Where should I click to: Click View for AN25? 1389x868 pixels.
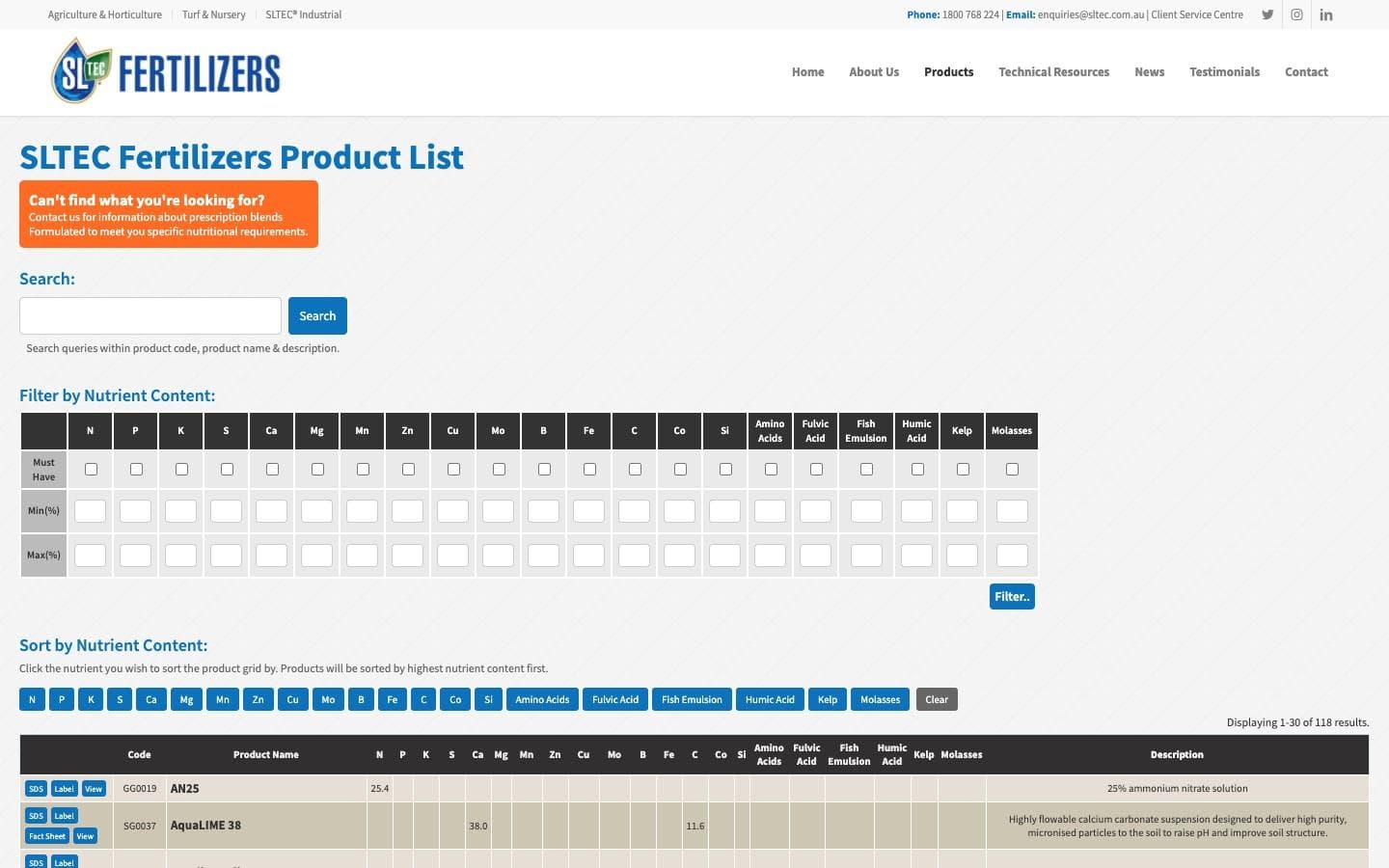(94, 789)
